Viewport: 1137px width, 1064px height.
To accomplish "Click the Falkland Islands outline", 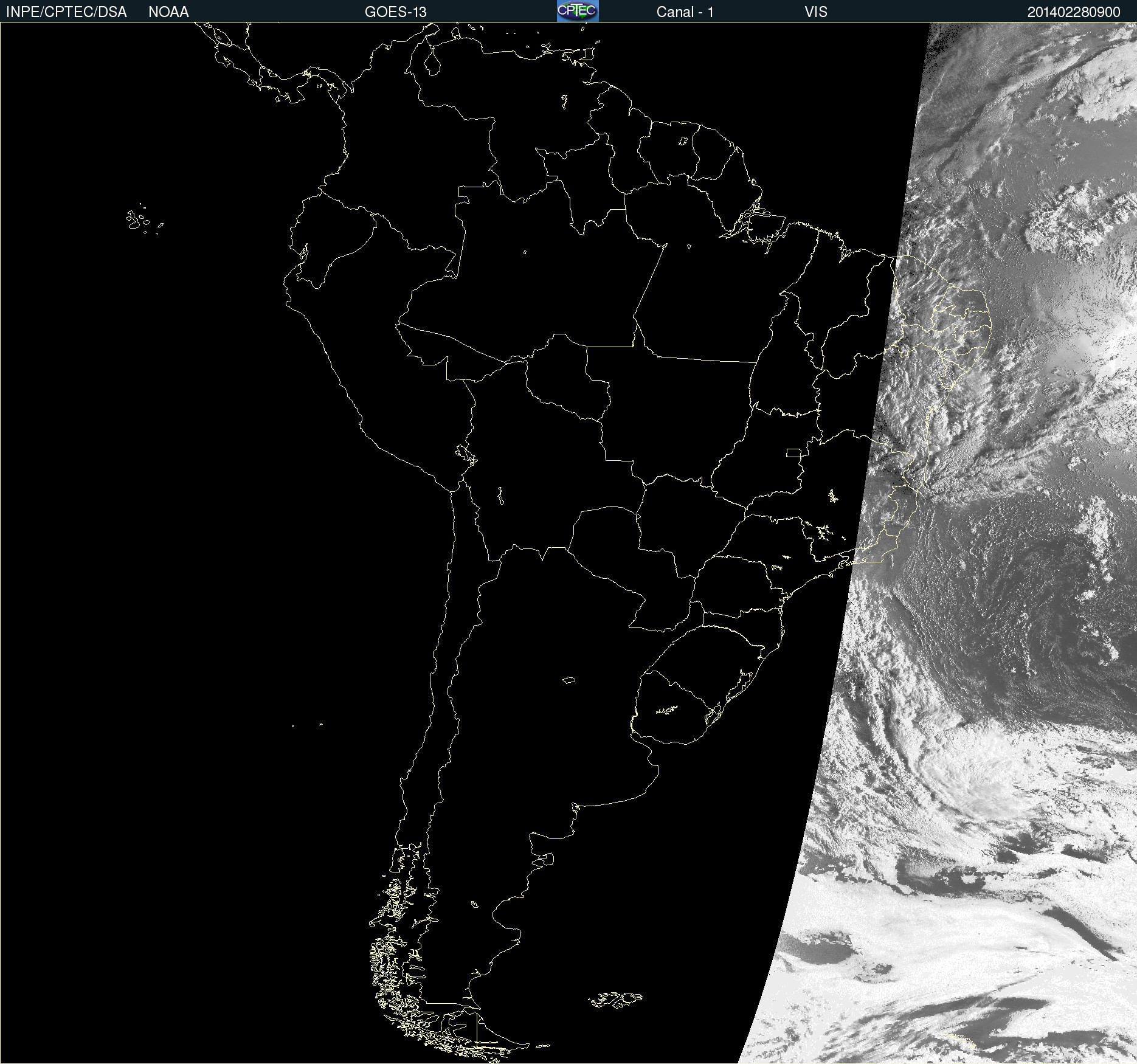I will click(615, 1000).
